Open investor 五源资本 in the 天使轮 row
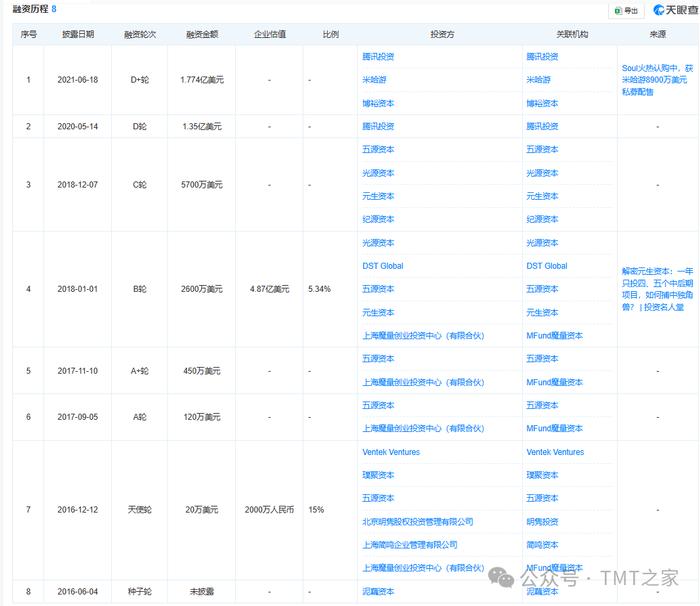Screen dimensions: 700x606 tap(378, 498)
